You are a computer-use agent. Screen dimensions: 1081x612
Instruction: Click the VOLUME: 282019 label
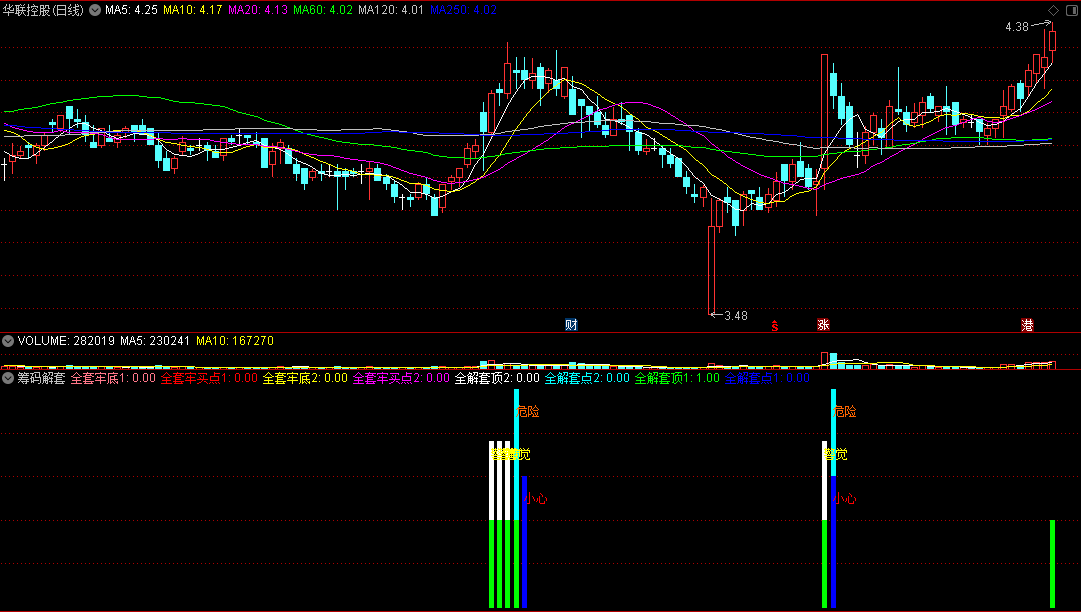[x=66, y=341]
